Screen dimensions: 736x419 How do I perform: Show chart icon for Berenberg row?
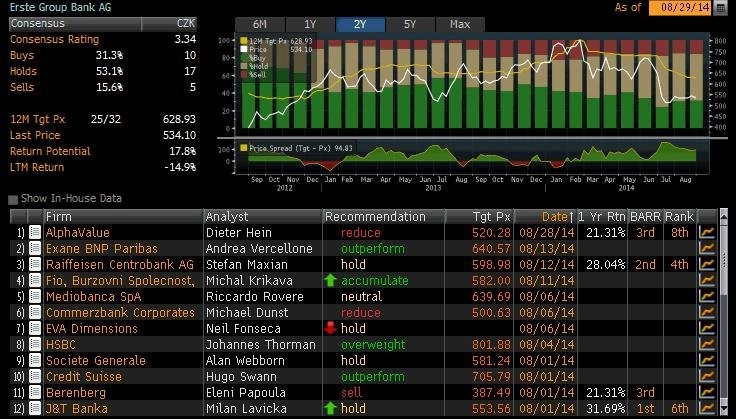pyautogui.click(x=706, y=392)
